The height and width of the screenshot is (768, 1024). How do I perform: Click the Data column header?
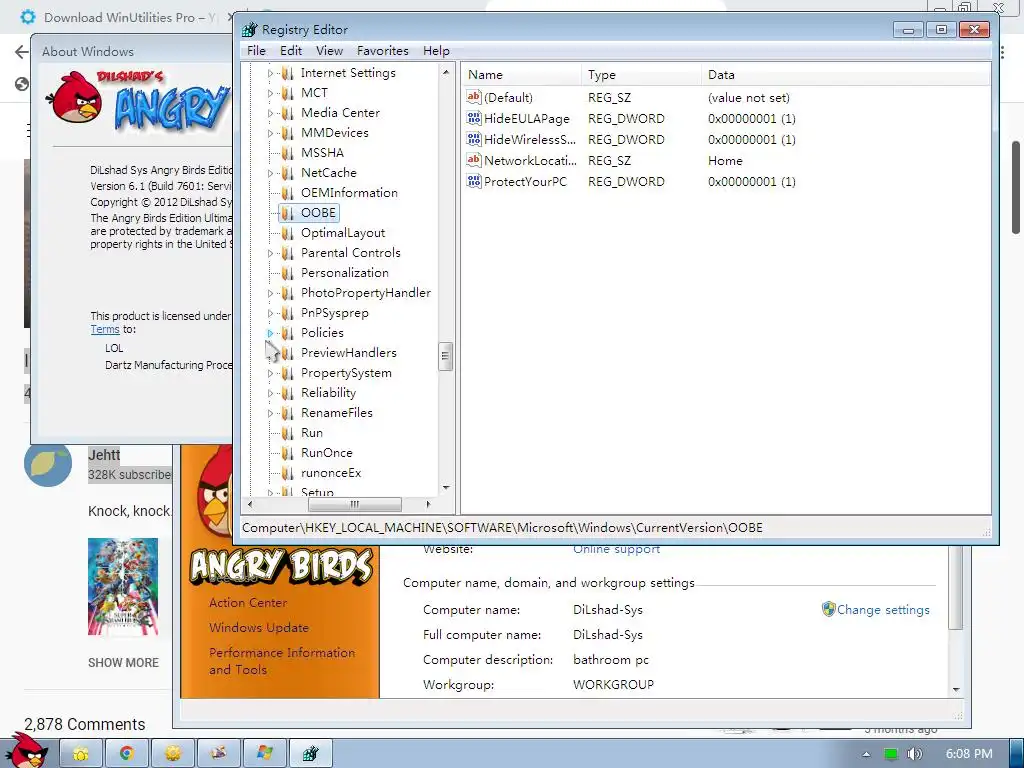coord(846,74)
